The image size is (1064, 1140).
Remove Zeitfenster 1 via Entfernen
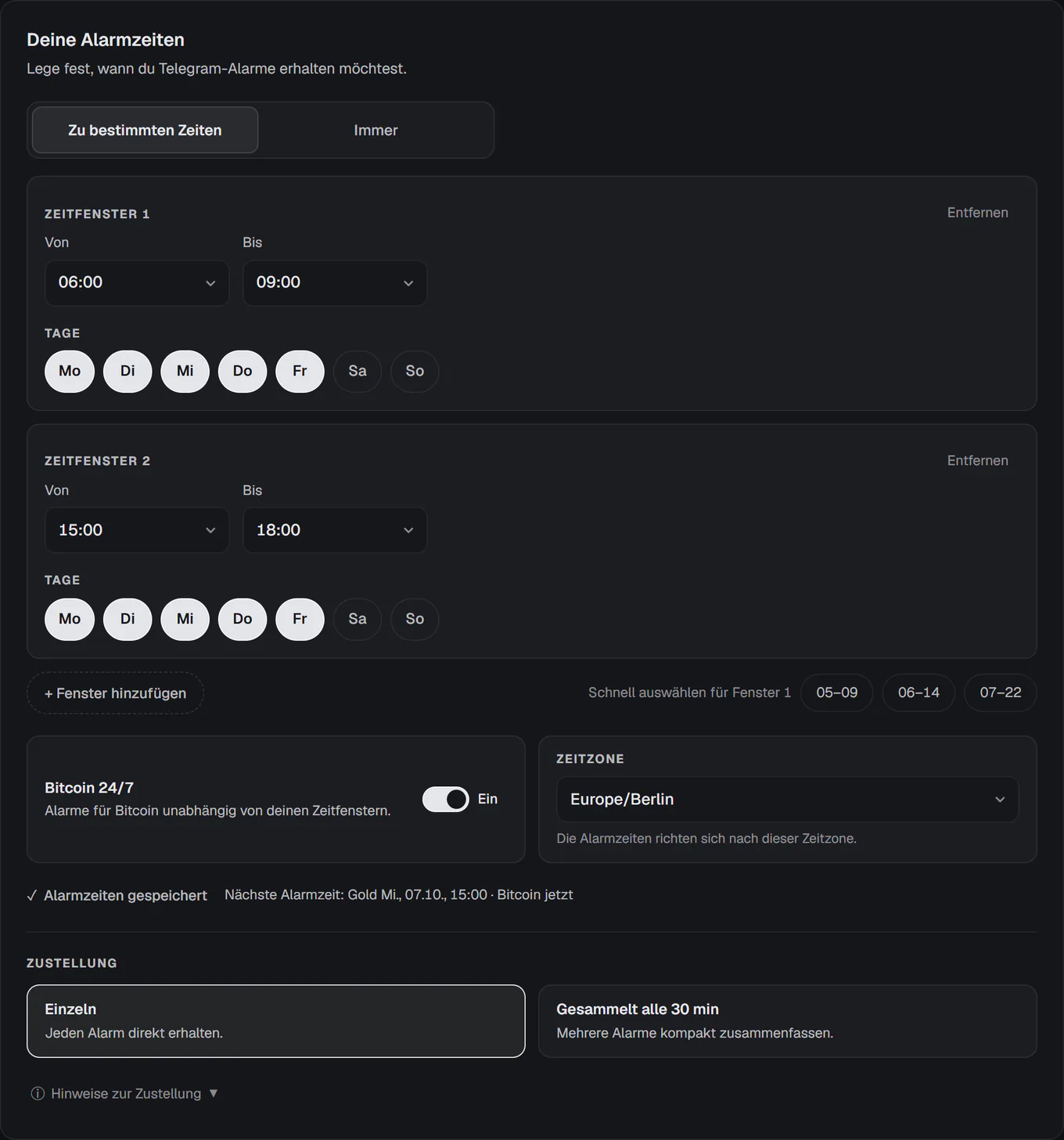click(977, 213)
